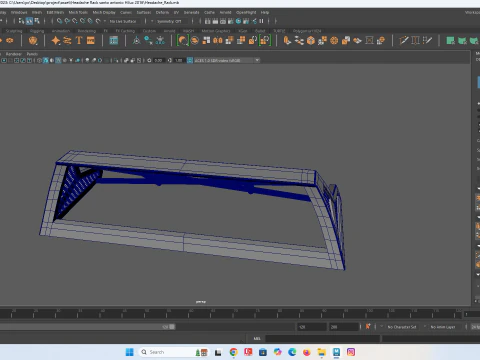
Task: Click the branching arrows shelf icon
Action: point(299,41)
